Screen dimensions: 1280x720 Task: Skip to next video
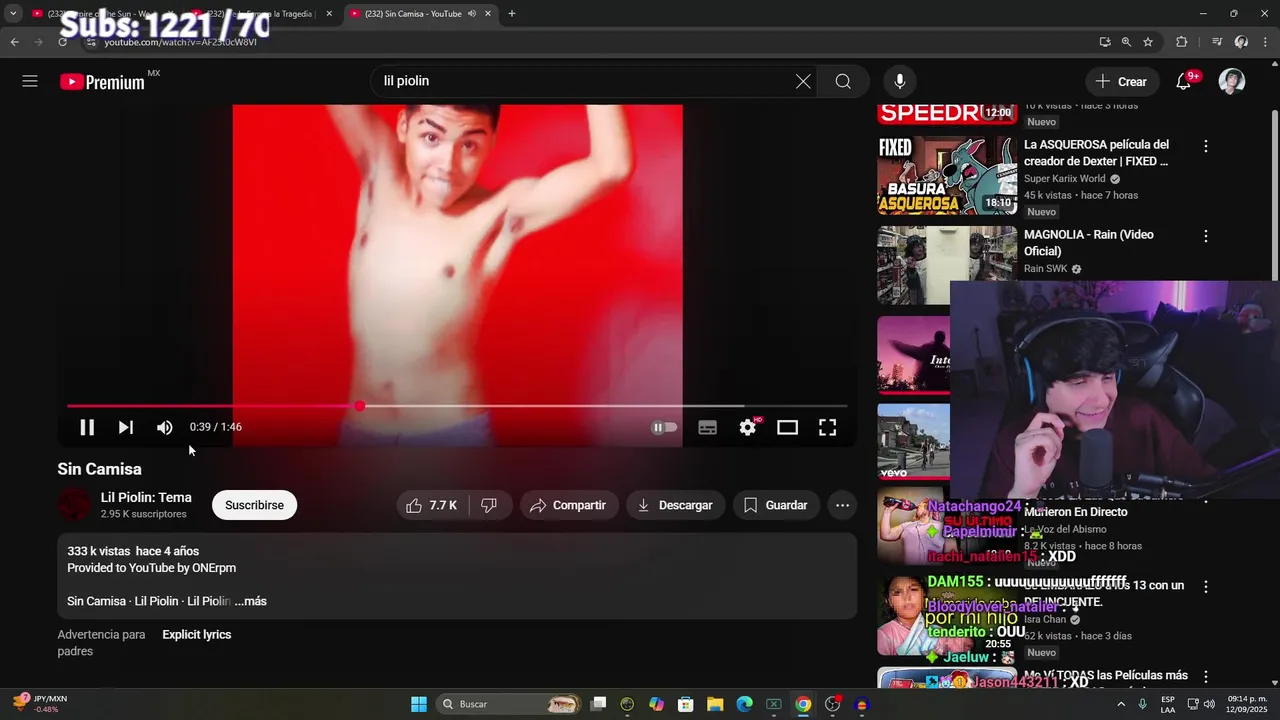point(125,427)
